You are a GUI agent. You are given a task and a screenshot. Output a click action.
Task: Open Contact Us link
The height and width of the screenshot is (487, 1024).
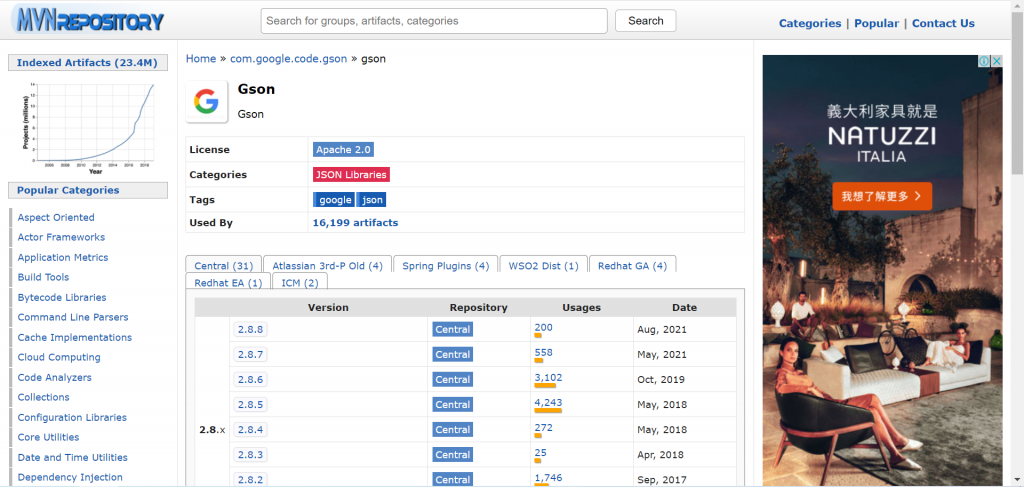click(x=943, y=24)
